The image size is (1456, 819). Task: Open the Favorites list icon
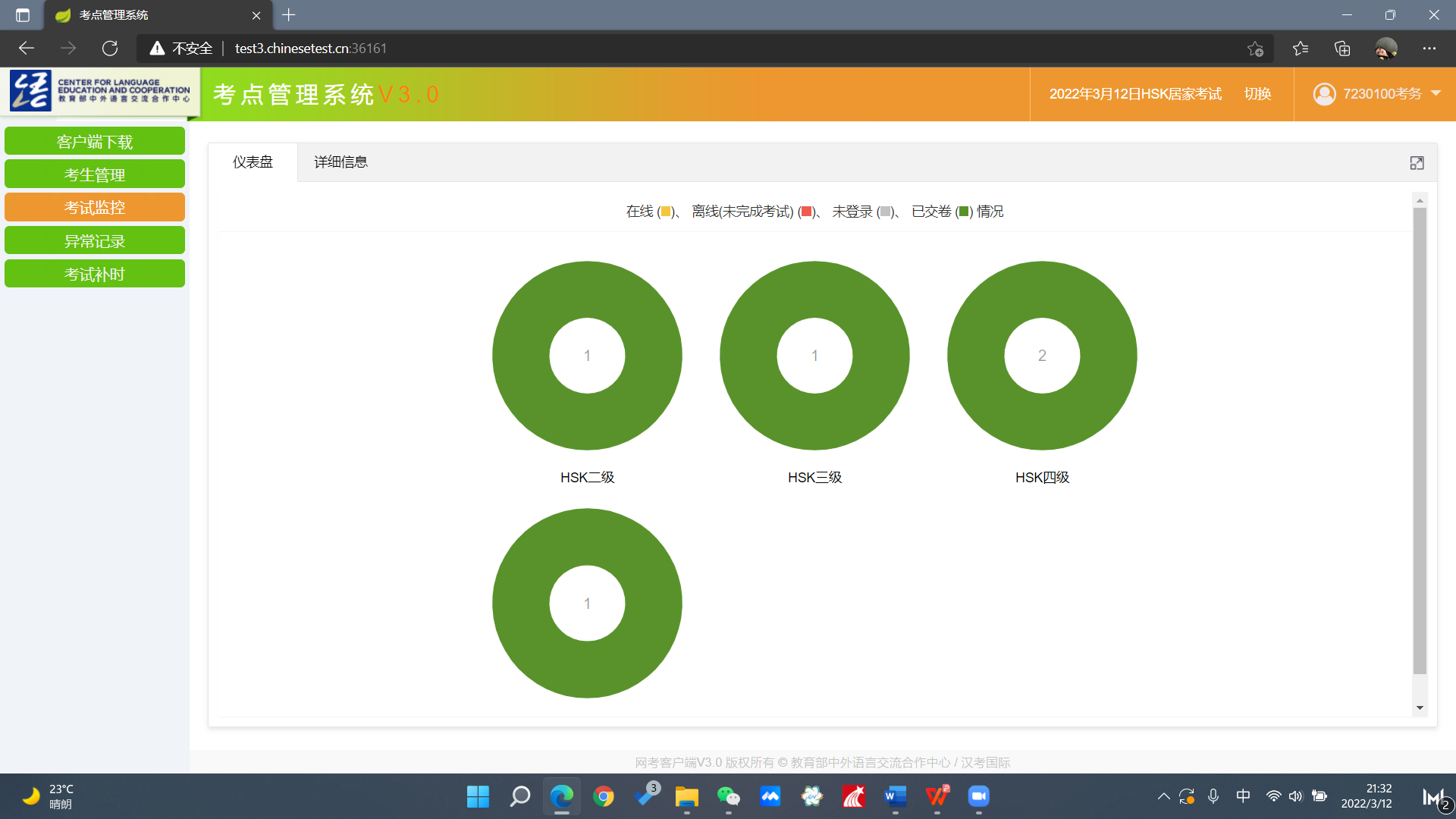(1301, 49)
